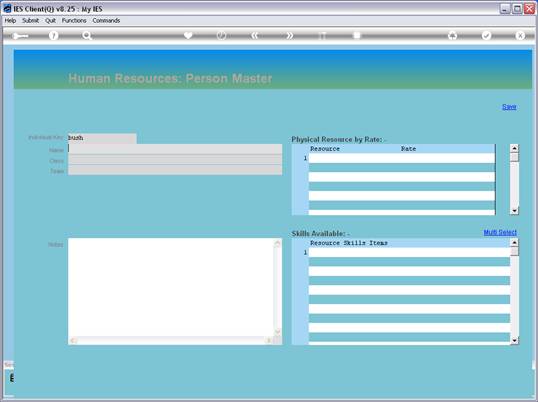This screenshot has height=402, width=538.
Task: Click the key icon in the toolbar
Action: [20, 36]
